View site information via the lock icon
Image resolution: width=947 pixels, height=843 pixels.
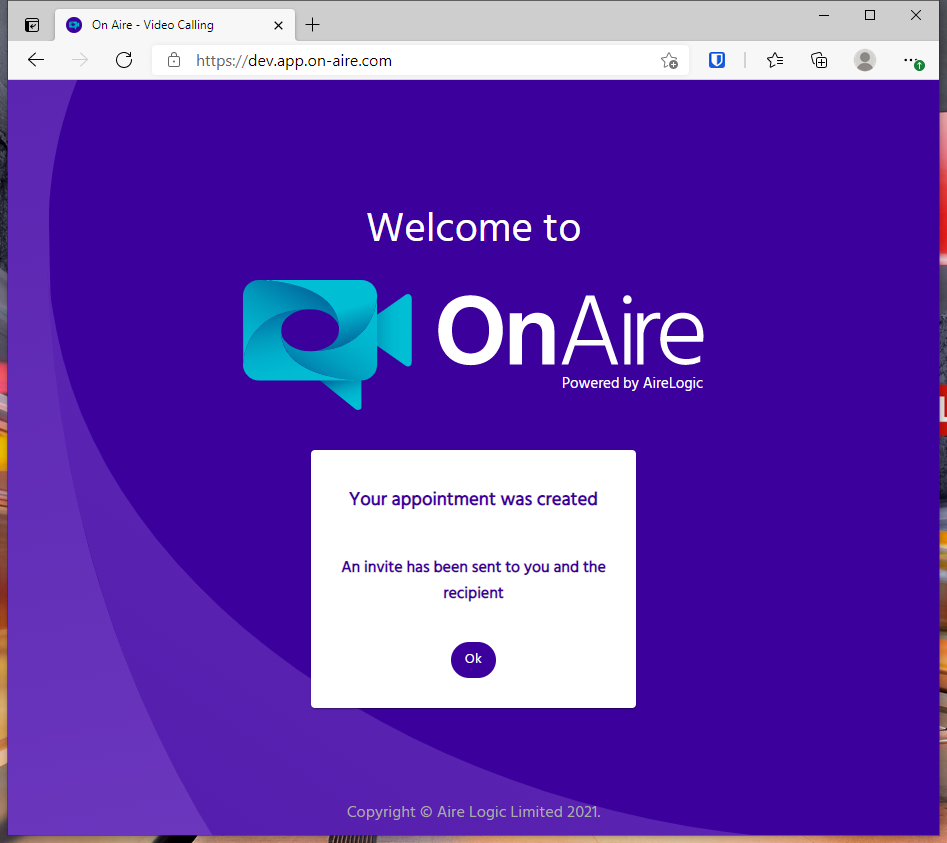tap(174, 60)
